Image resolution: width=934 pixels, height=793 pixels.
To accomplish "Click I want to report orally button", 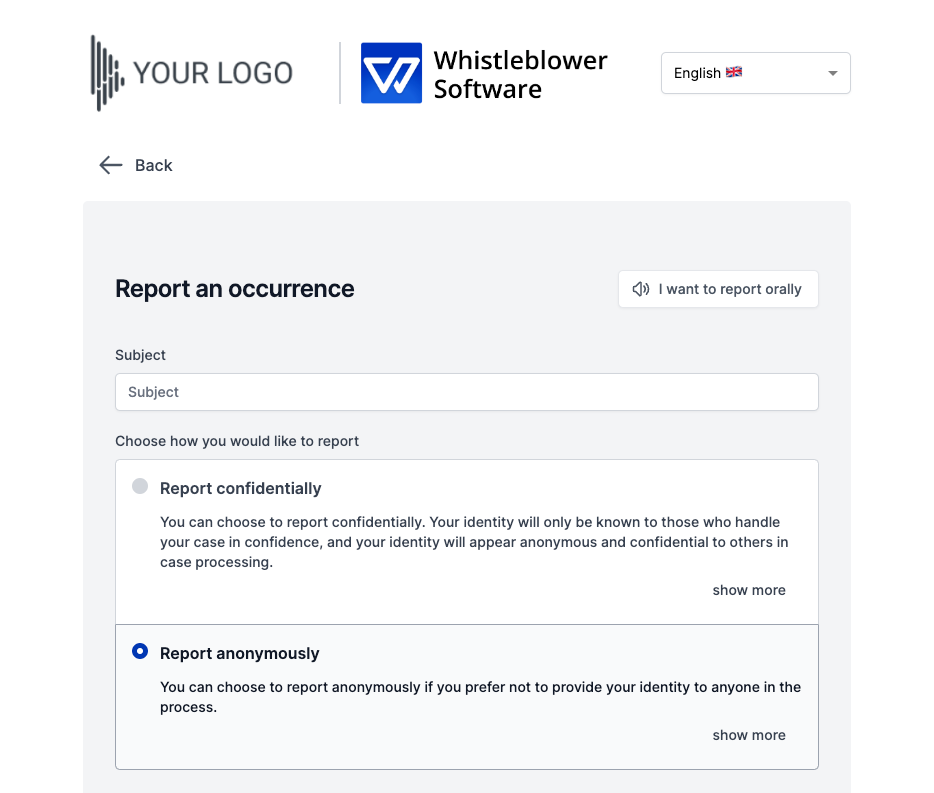I will pyautogui.click(x=718, y=289).
